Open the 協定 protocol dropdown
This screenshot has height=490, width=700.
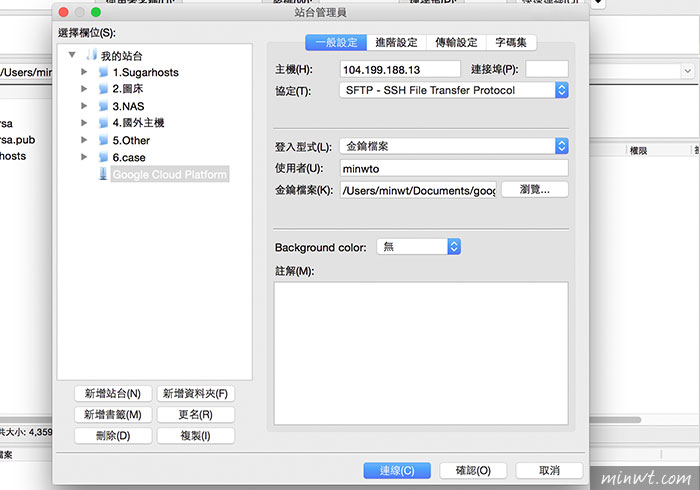[454, 90]
